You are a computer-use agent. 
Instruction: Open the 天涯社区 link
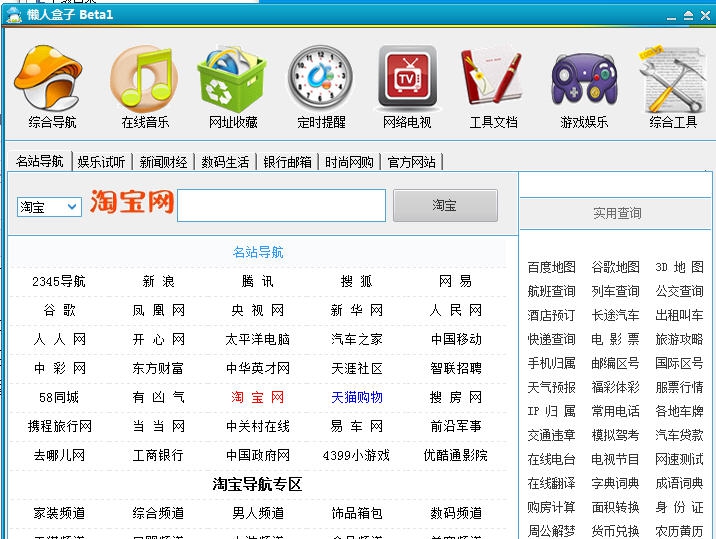point(357,368)
